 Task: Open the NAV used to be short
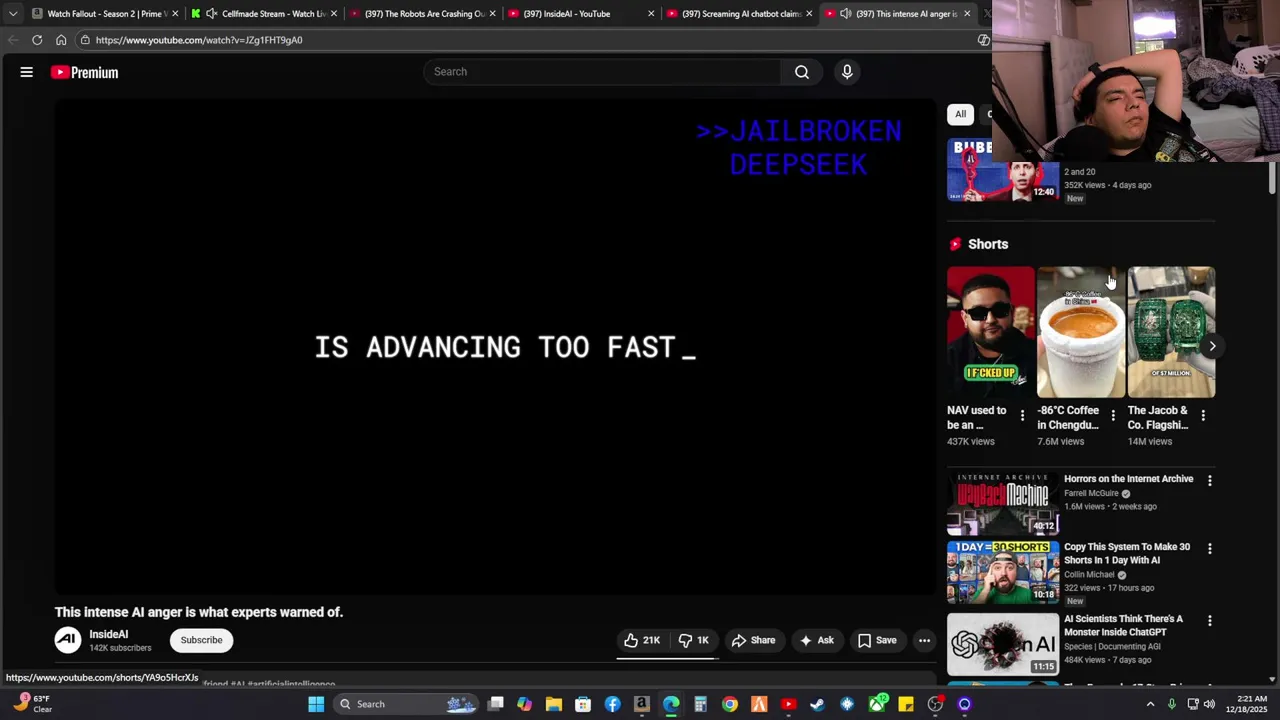point(991,332)
